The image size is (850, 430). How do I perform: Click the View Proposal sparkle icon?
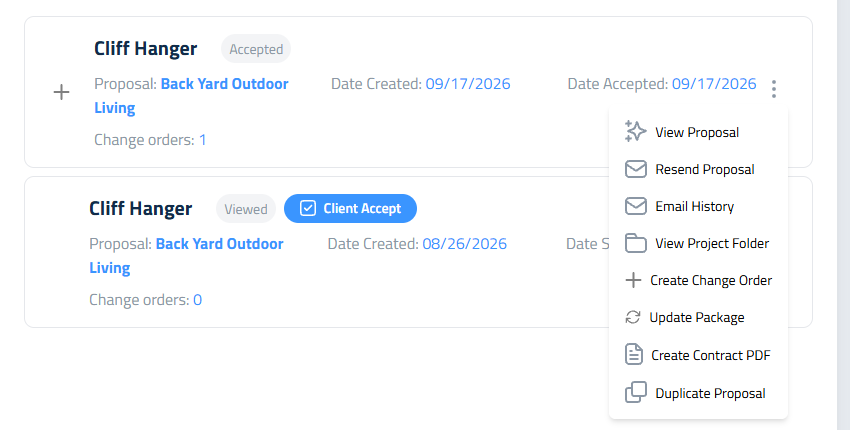click(x=635, y=132)
